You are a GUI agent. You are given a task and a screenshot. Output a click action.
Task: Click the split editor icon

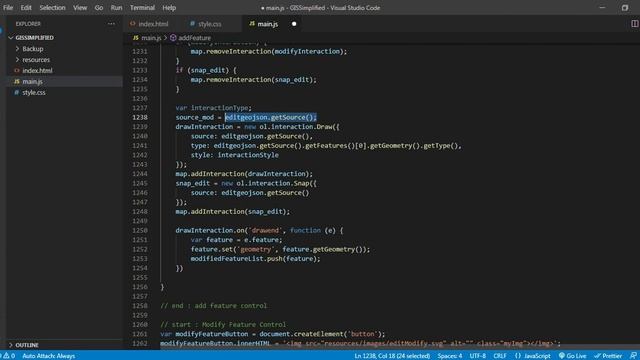coord(634,24)
